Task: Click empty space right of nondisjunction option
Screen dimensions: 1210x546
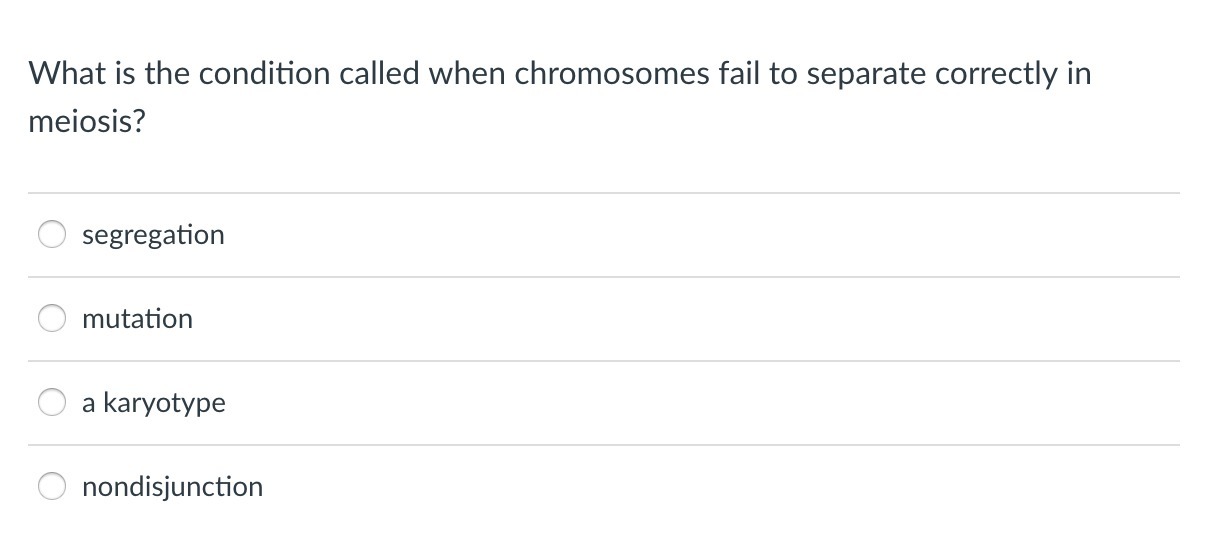Action: pos(700,487)
